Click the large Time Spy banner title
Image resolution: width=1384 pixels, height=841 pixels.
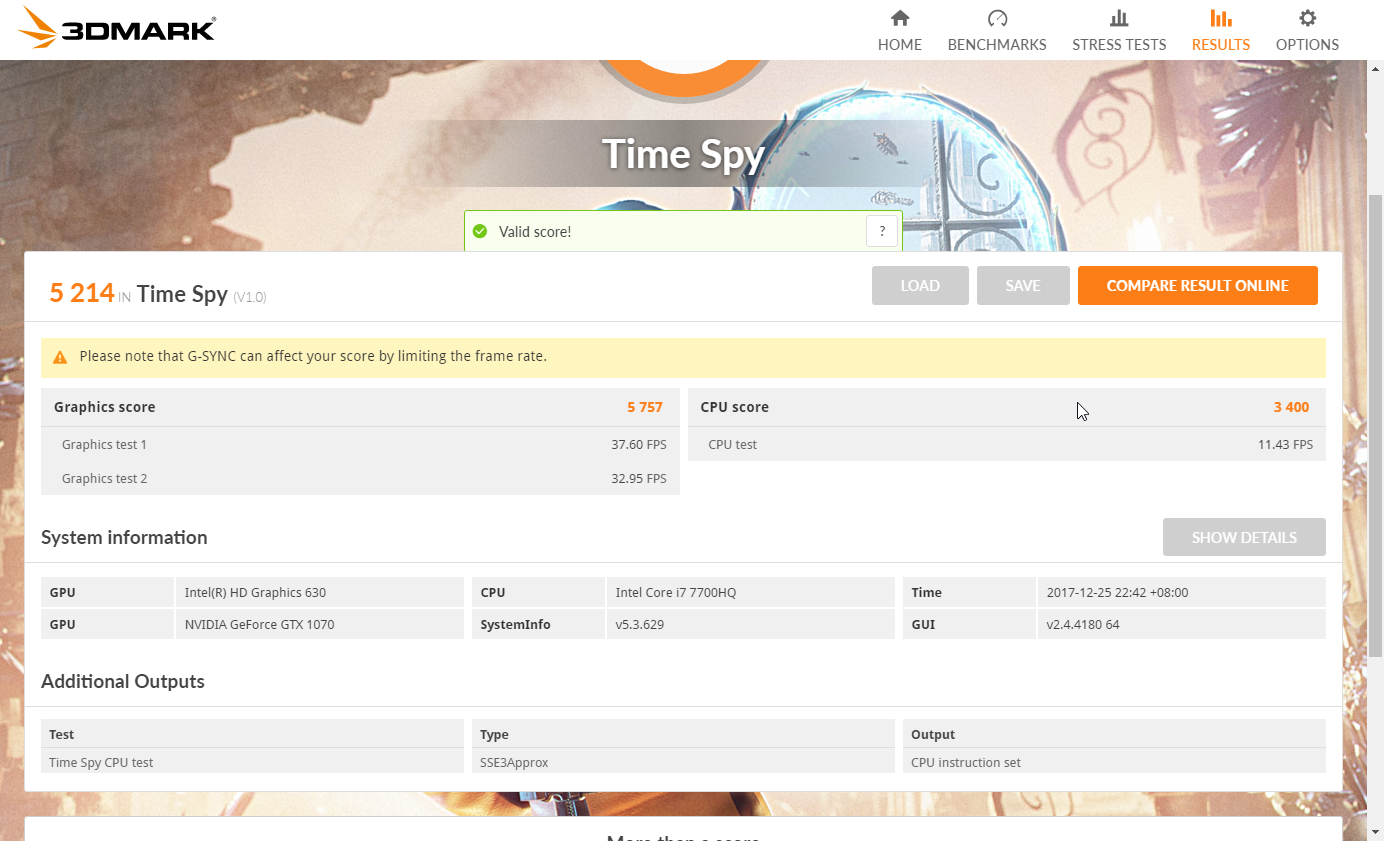683,154
